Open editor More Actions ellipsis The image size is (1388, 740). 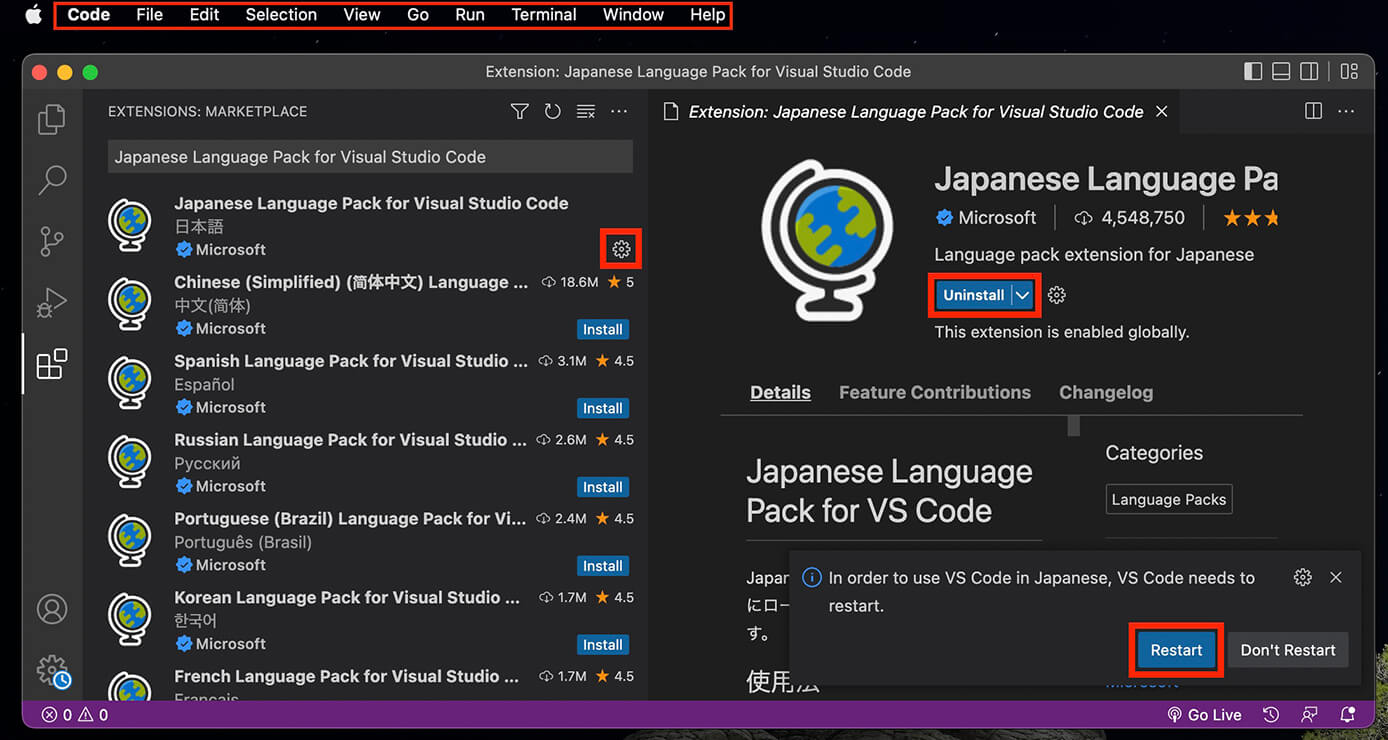pyautogui.click(x=1347, y=111)
